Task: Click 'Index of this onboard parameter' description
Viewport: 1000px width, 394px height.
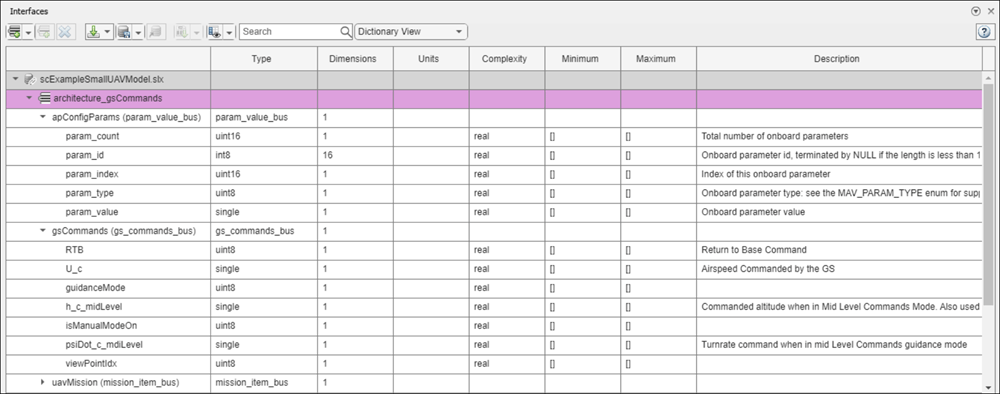Action: (767, 174)
